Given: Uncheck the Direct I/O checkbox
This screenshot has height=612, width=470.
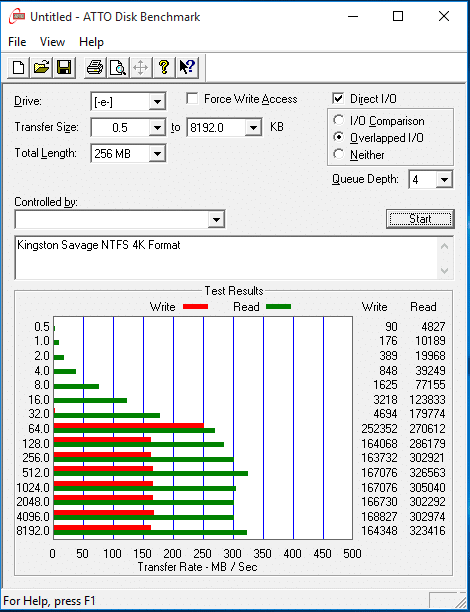Looking at the screenshot, I should (x=338, y=99).
